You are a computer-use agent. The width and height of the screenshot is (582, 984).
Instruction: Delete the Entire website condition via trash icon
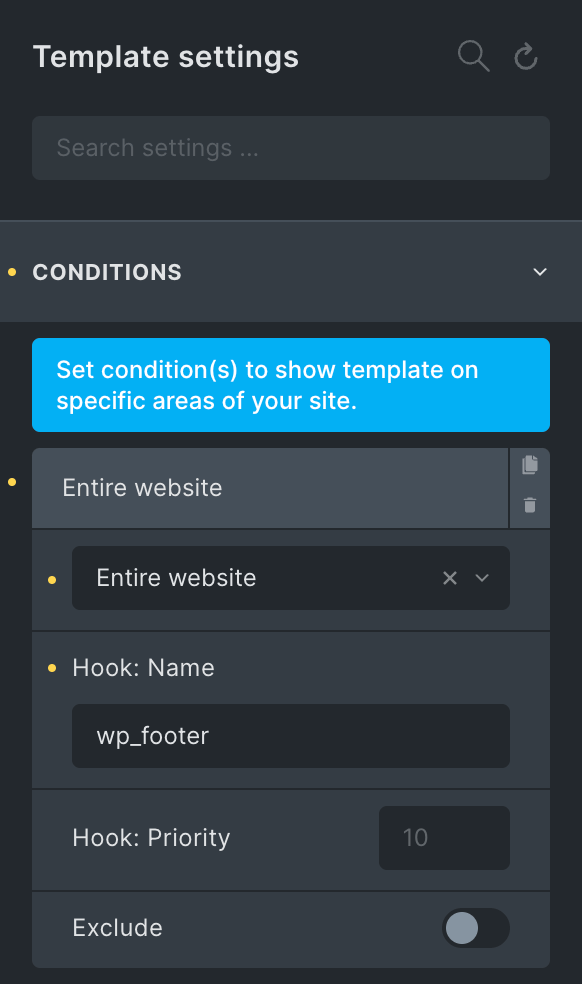click(530, 505)
